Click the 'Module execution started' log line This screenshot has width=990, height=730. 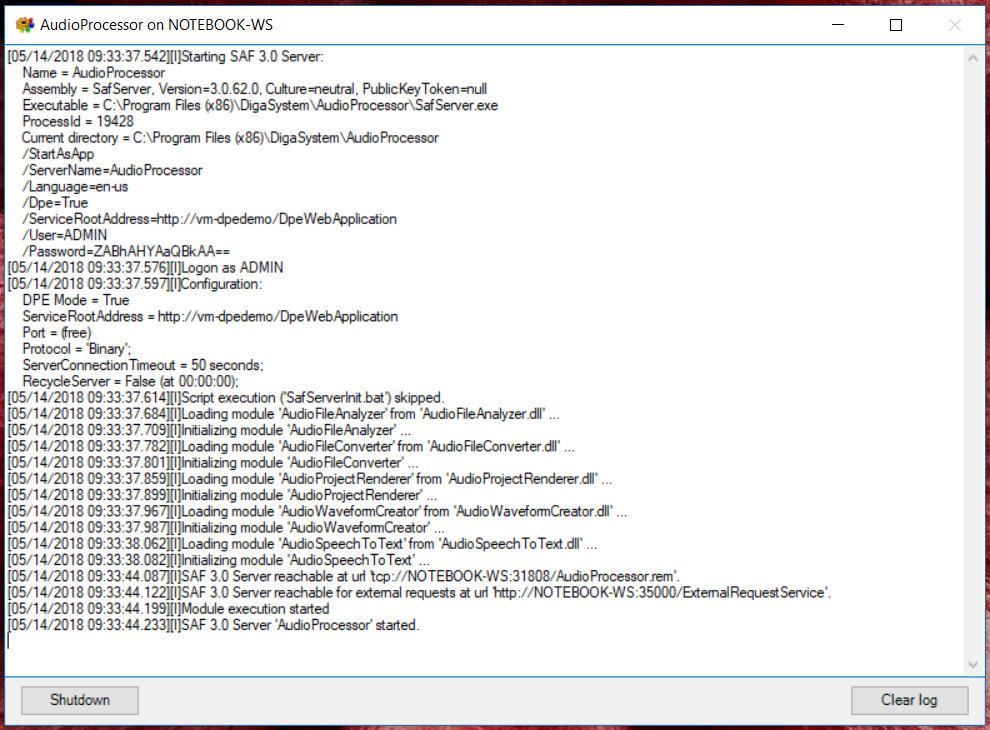[x=255, y=608]
